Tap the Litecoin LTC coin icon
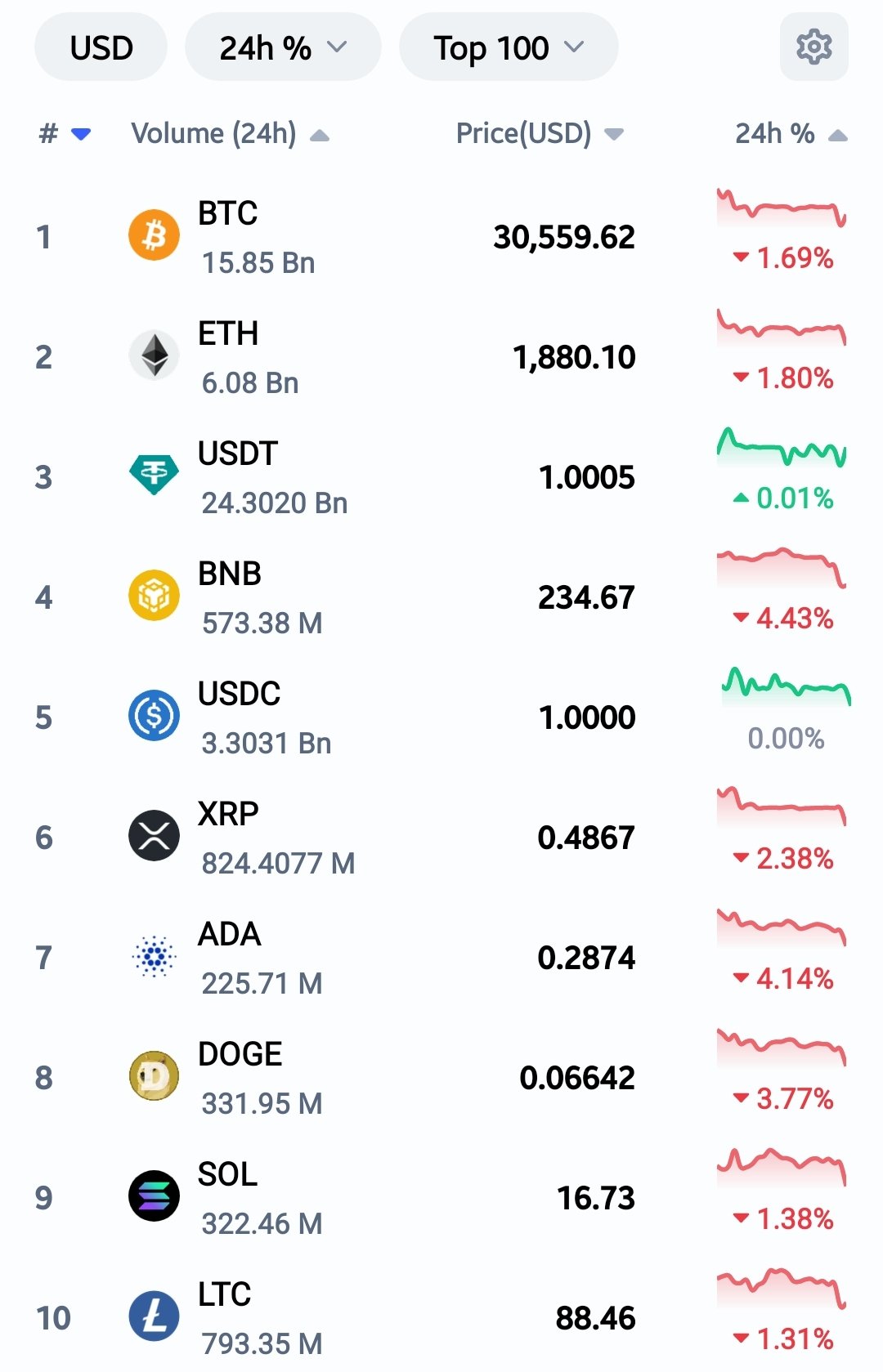 tap(154, 1316)
